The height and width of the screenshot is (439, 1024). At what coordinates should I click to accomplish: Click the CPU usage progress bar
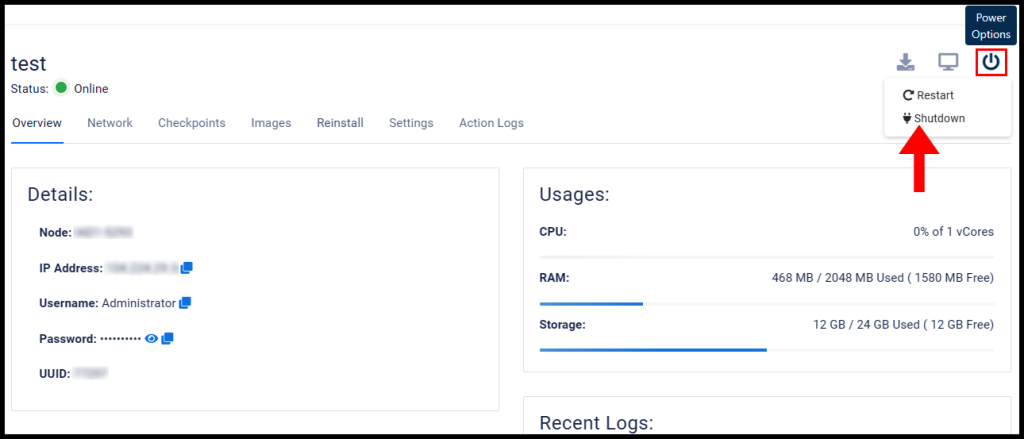pos(767,257)
